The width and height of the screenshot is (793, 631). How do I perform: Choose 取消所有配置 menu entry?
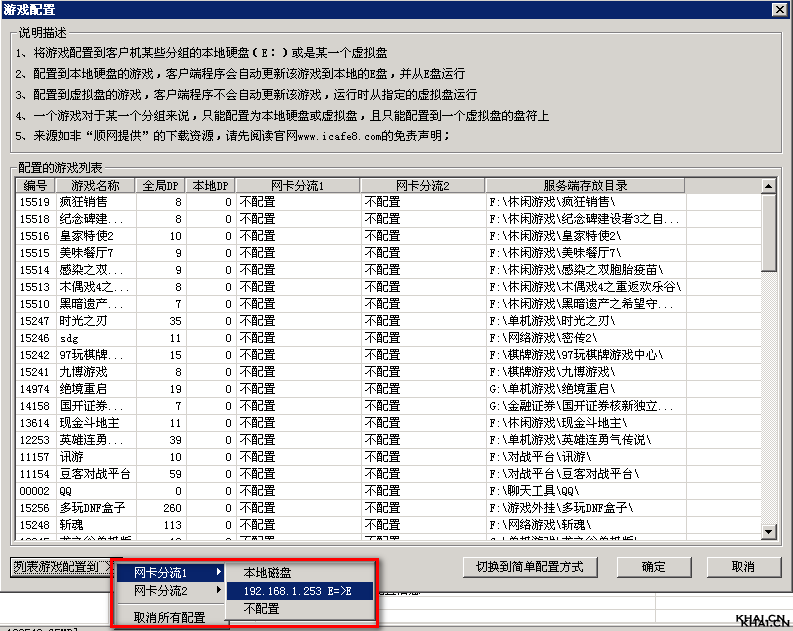click(x=170, y=617)
